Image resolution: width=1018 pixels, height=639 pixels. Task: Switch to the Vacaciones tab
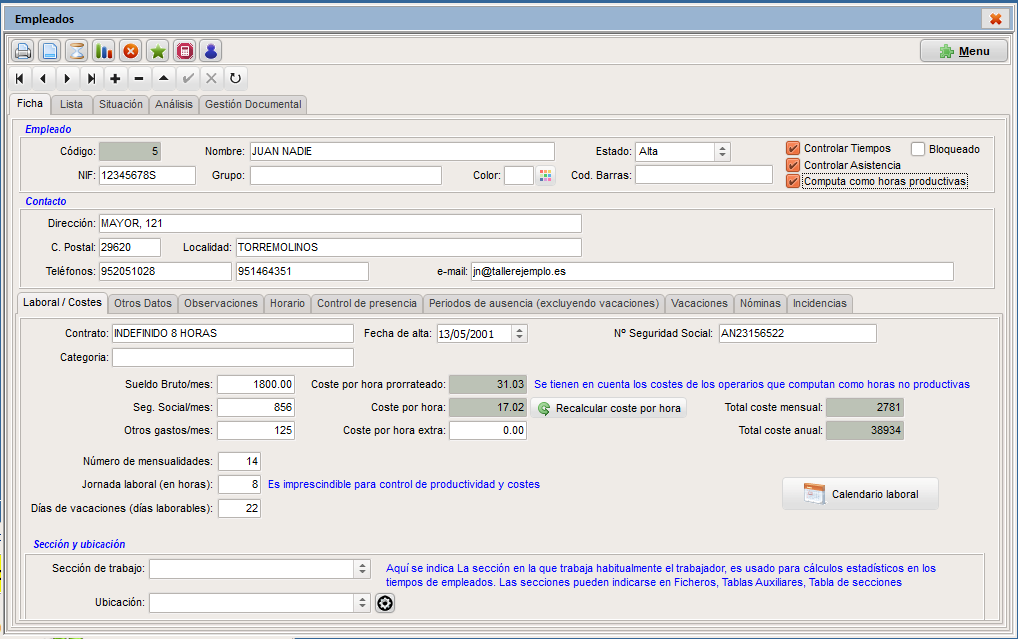click(699, 303)
